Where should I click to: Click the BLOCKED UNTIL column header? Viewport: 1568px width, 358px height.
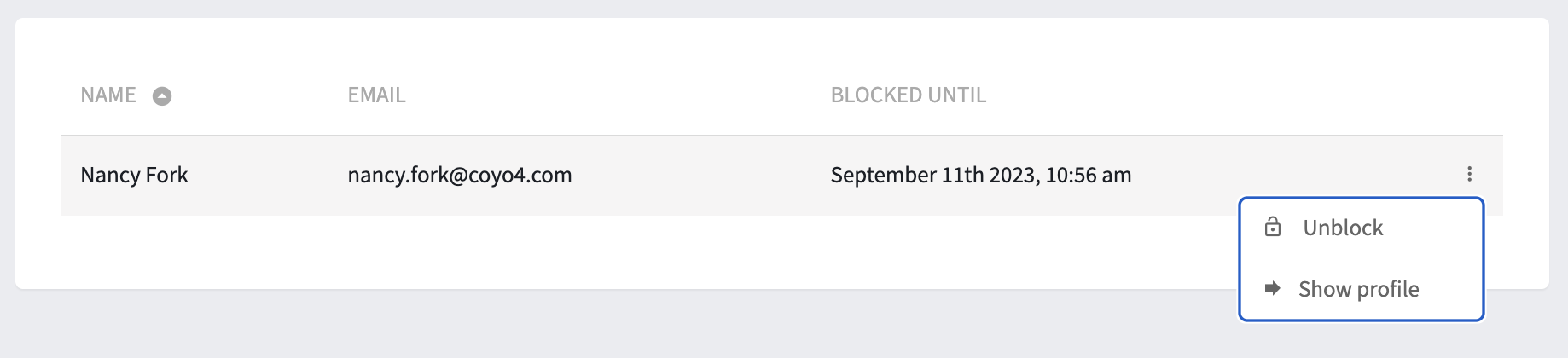(909, 95)
